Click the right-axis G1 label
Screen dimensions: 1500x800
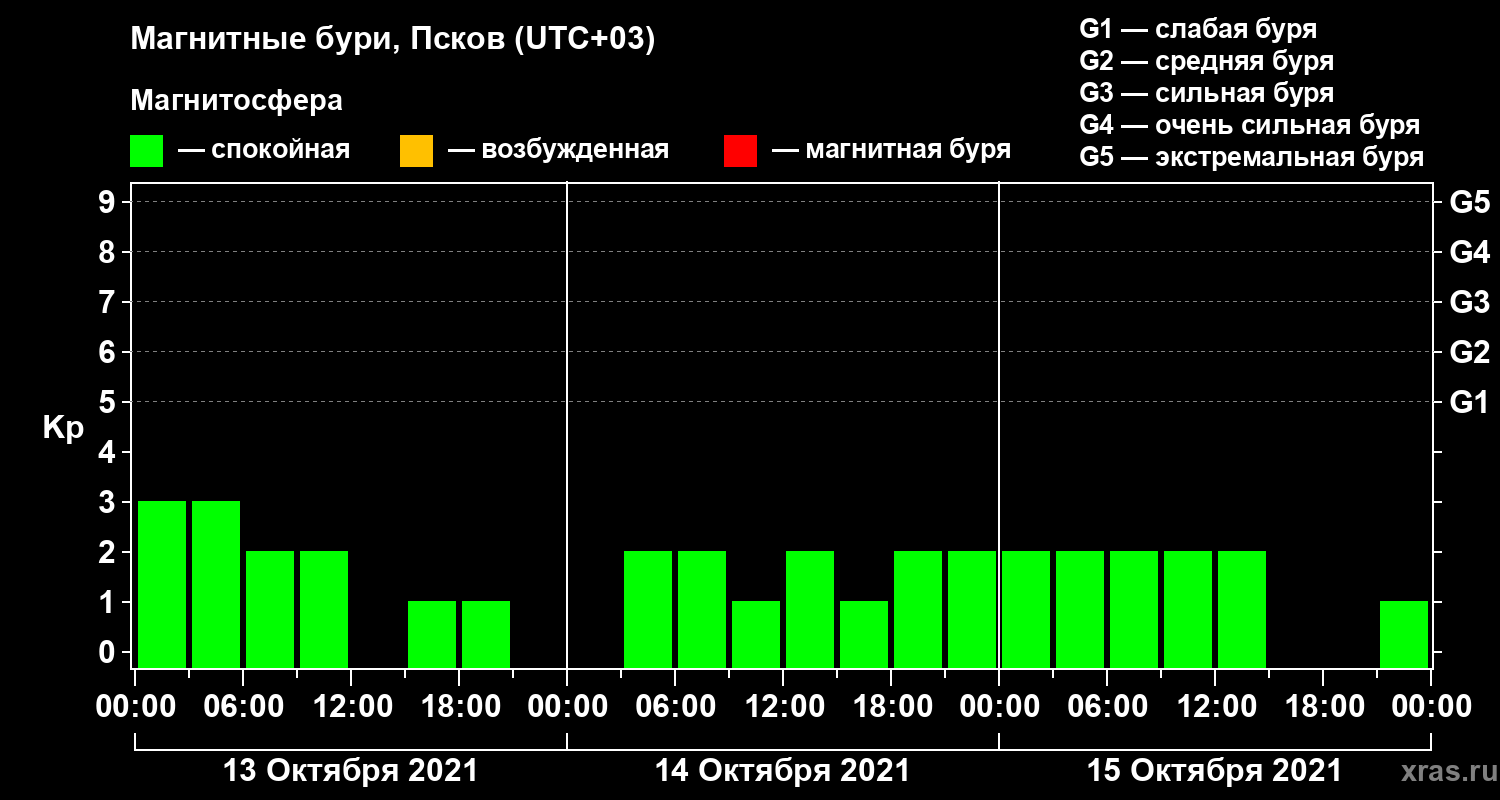click(1469, 402)
